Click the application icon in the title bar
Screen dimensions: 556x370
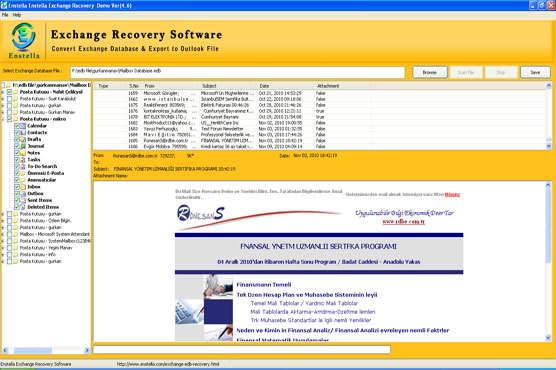pos(4,5)
